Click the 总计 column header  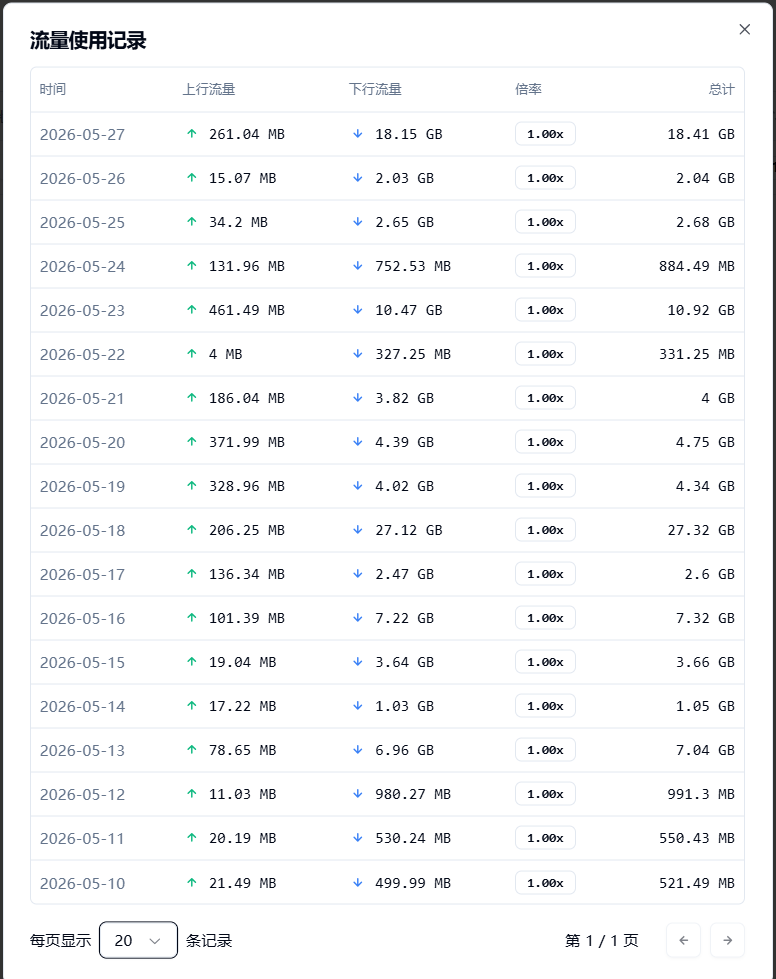pos(722,89)
